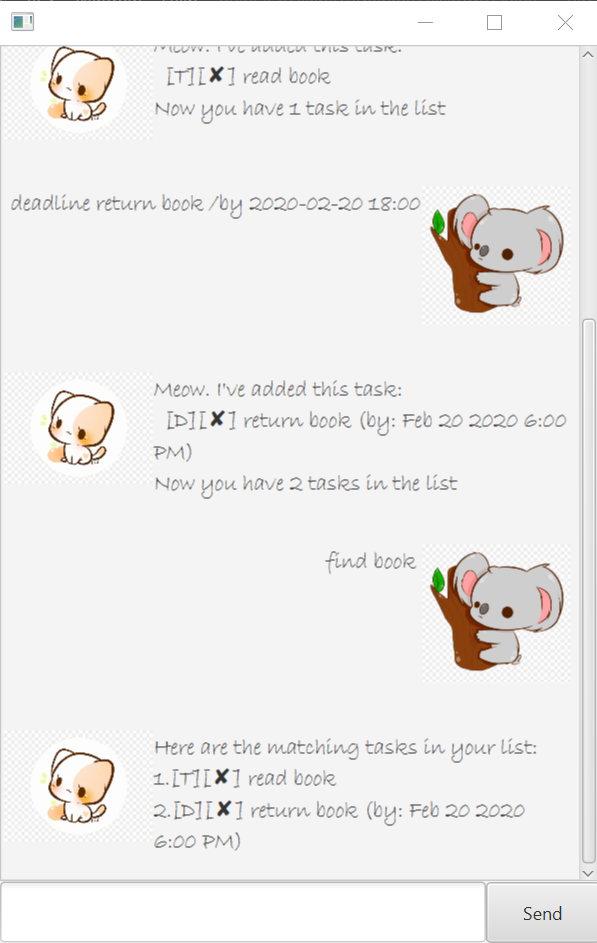Click the cat avatar next to matching tasks reply

77,786
